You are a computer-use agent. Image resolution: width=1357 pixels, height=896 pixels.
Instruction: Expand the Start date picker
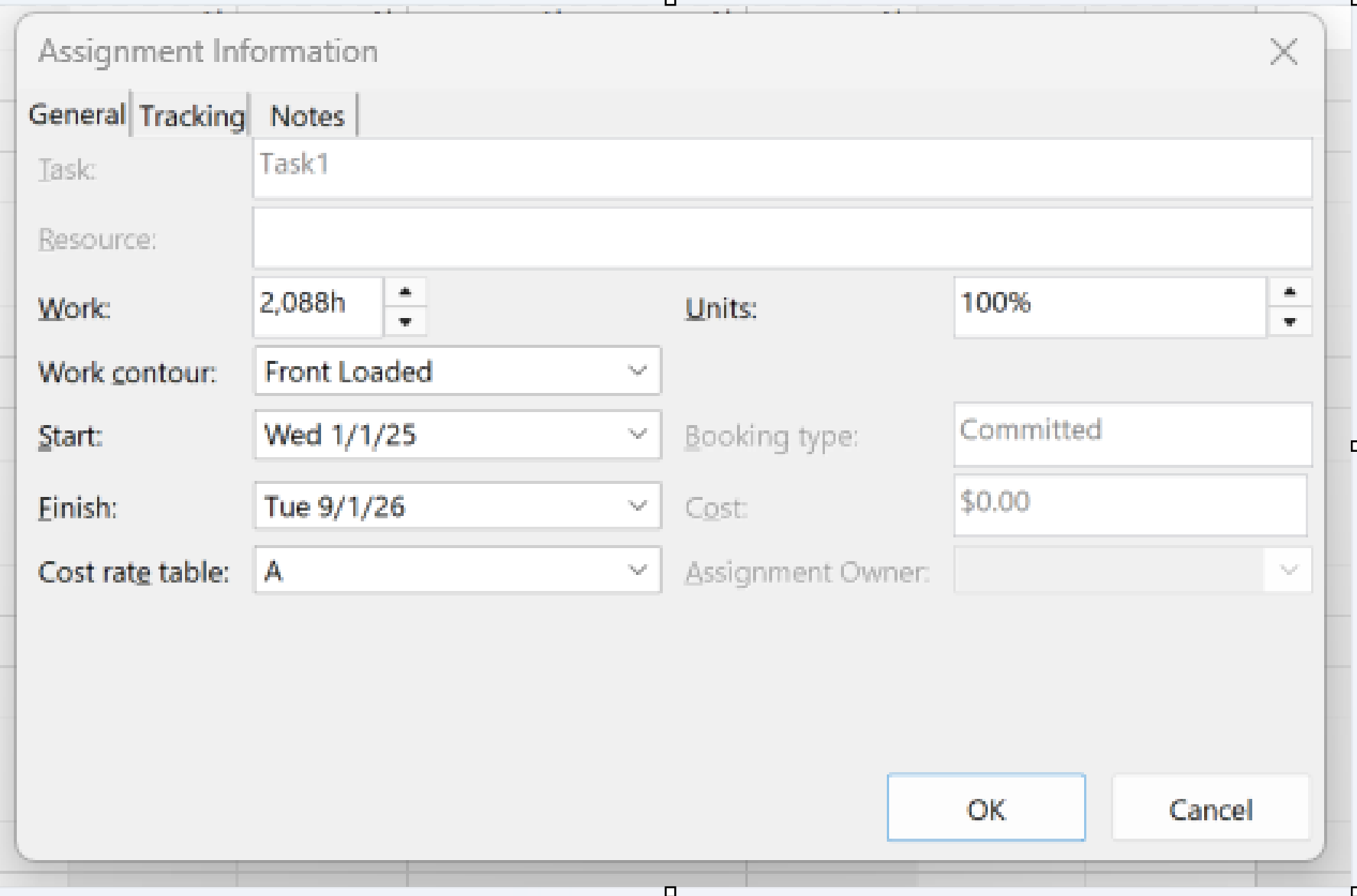pos(637,435)
